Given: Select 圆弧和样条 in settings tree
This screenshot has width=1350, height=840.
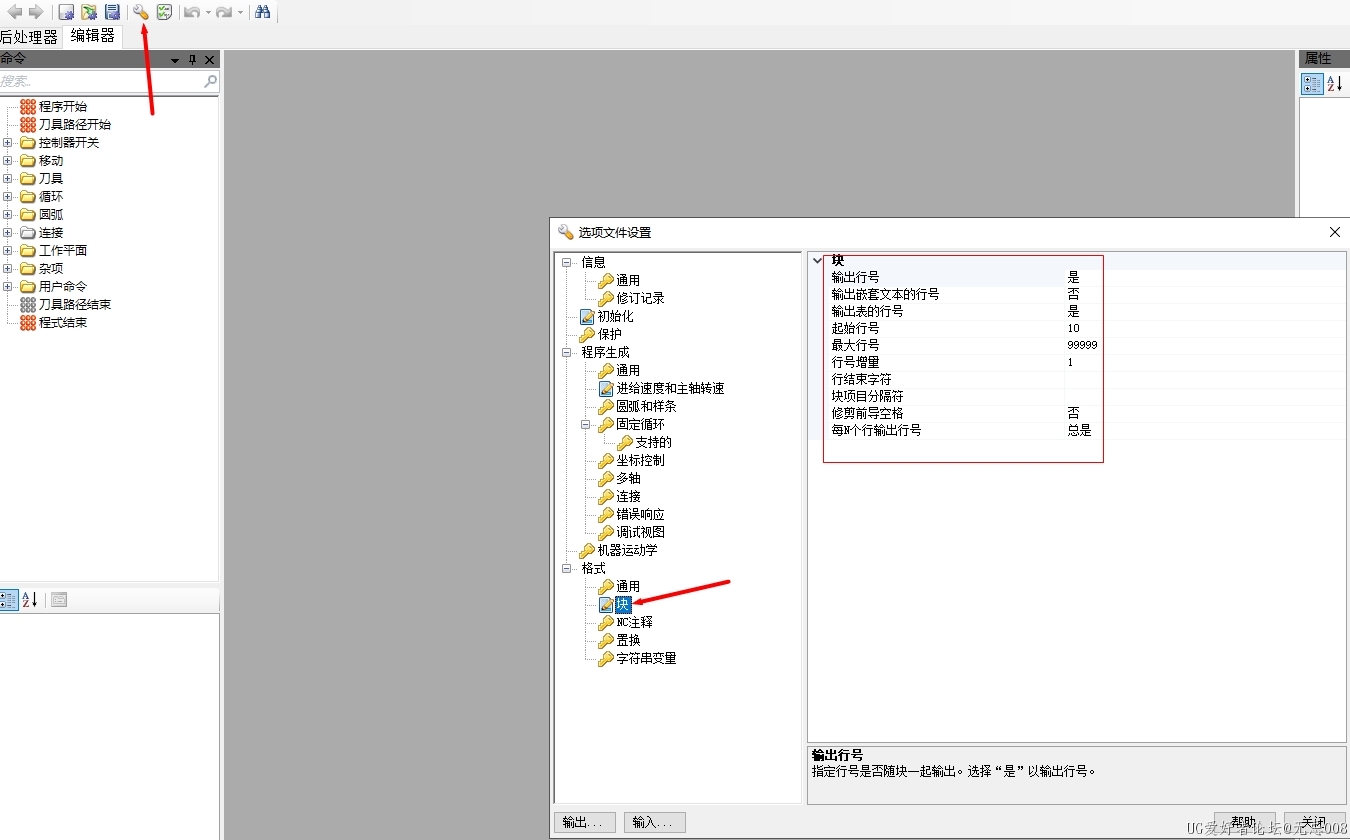Looking at the screenshot, I should [646, 406].
